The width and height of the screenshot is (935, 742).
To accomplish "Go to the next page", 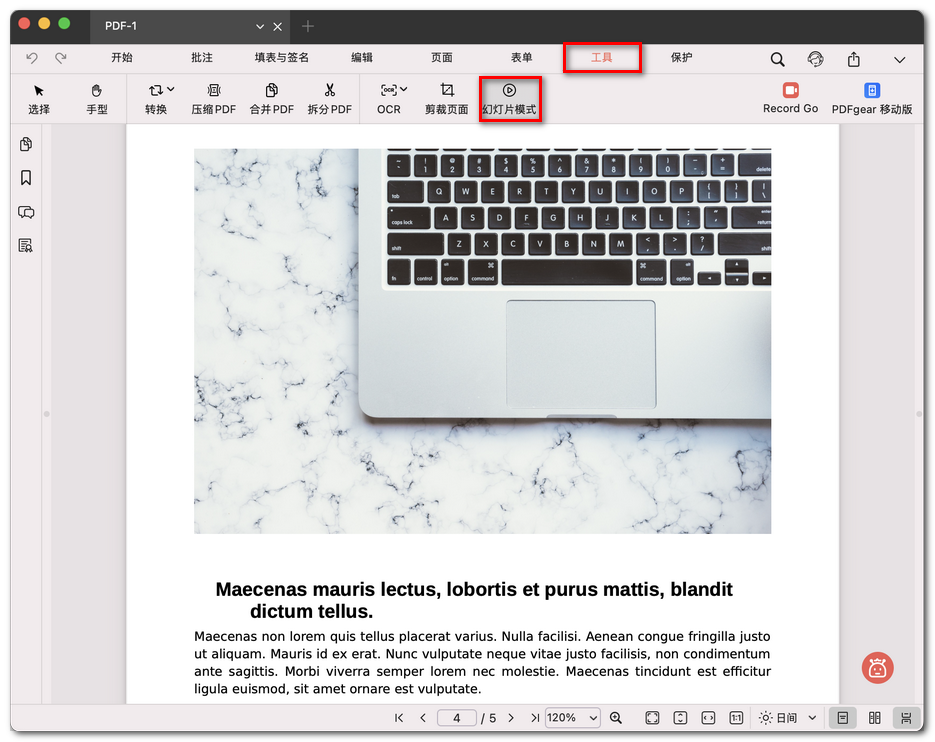I will coord(511,718).
